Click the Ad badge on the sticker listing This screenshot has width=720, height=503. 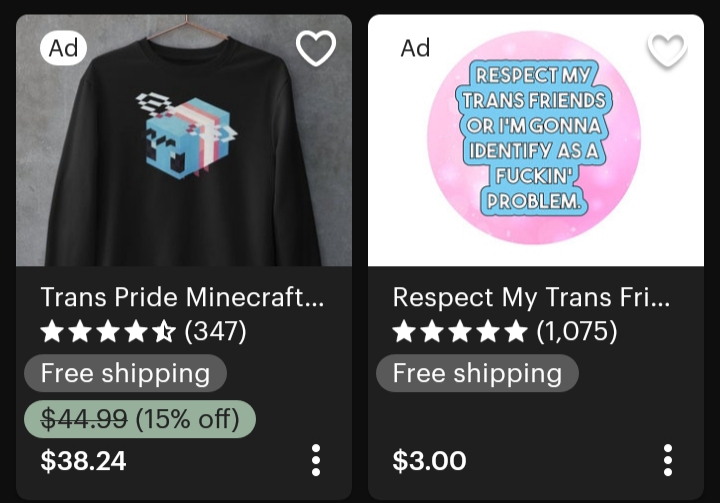(416, 48)
